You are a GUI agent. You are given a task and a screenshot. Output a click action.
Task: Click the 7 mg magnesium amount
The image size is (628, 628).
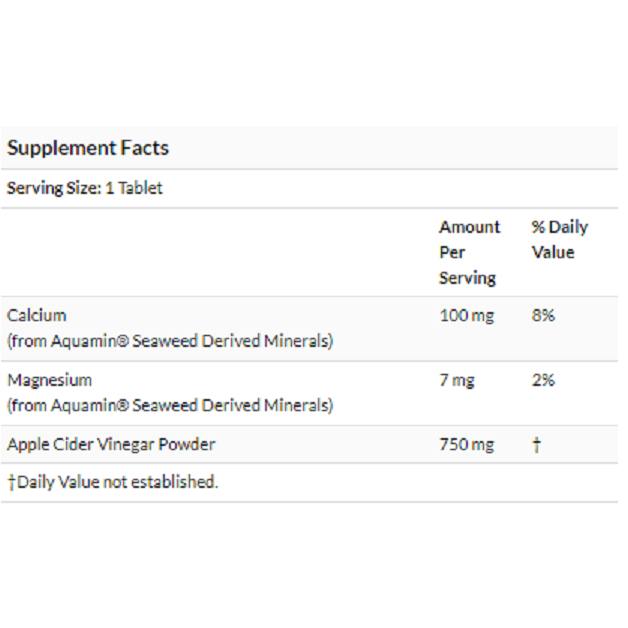[457, 380]
